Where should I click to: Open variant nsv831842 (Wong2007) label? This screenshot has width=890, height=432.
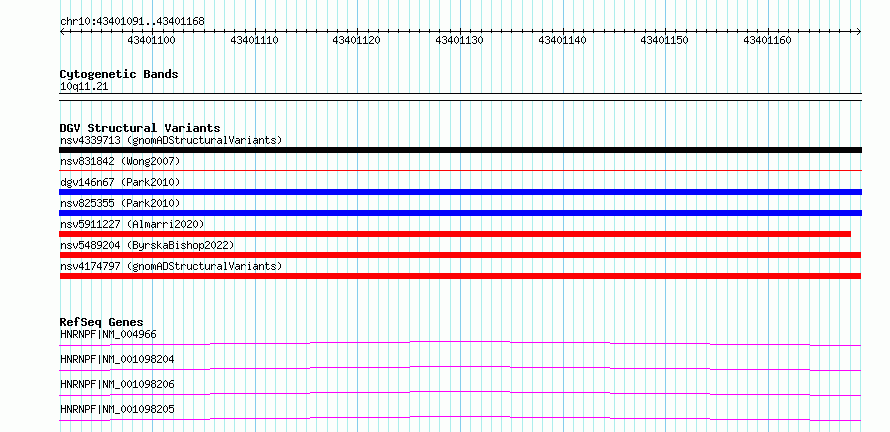pyautogui.click(x=120, y=161)
